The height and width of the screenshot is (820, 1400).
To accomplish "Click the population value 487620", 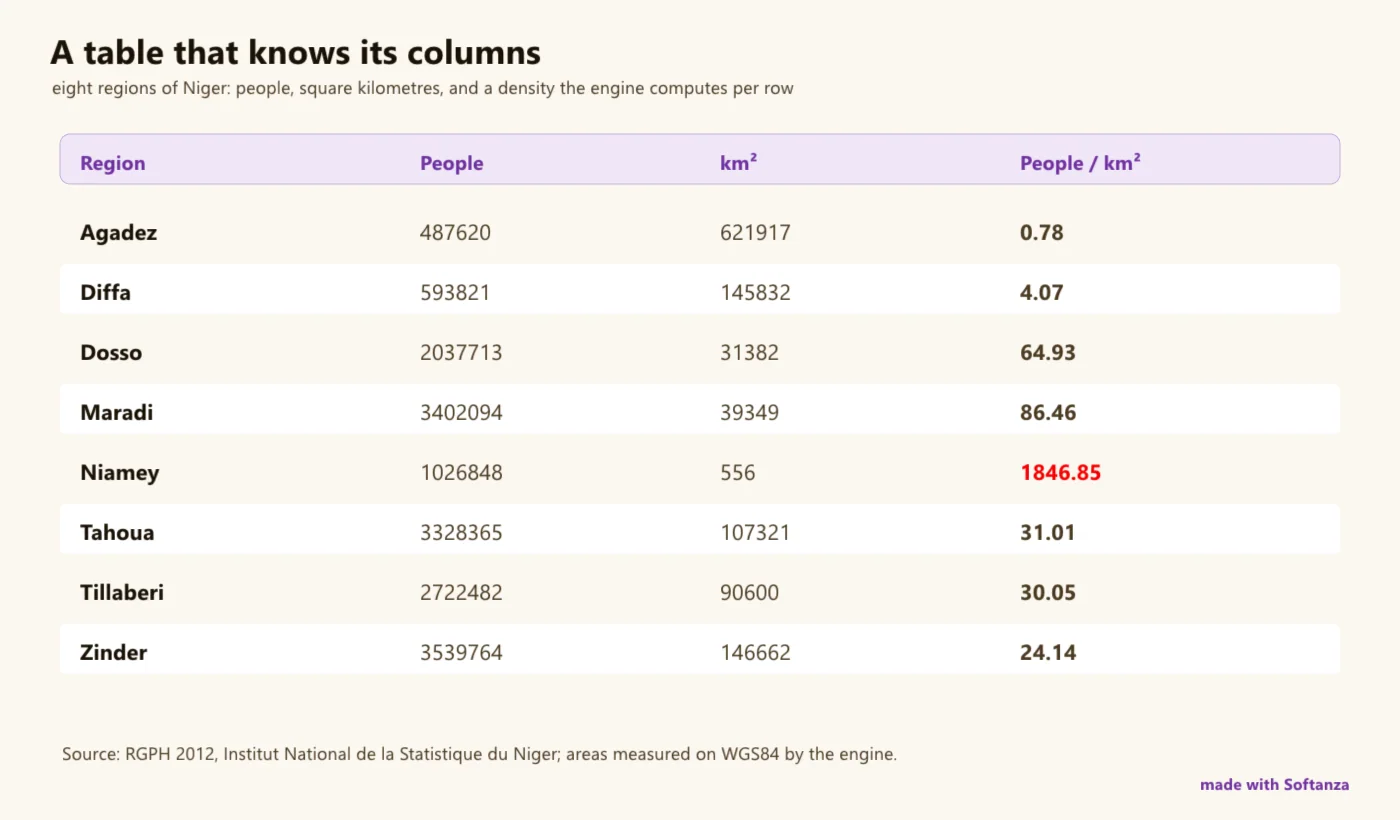I will pyautogui.click(x=456, y=233).
